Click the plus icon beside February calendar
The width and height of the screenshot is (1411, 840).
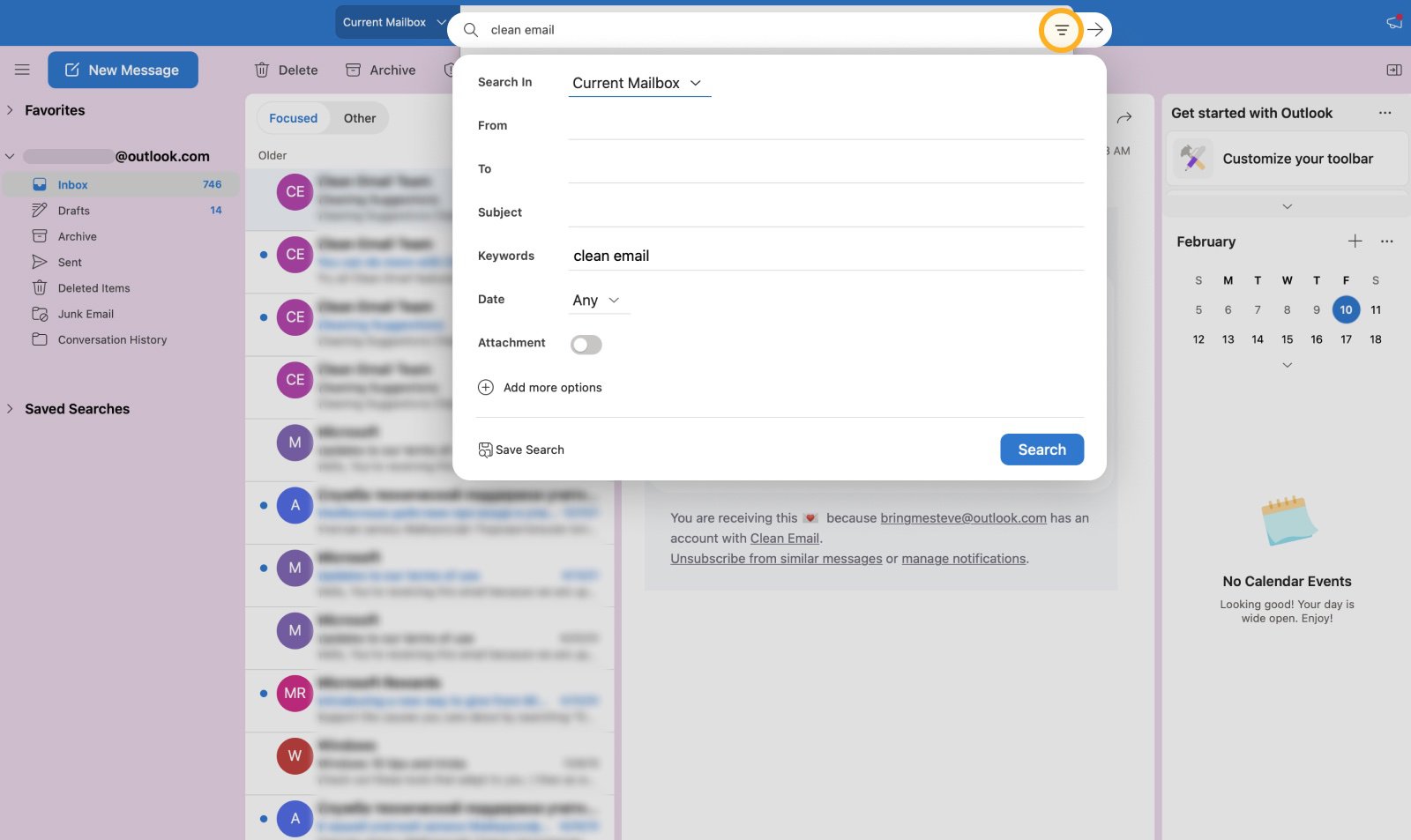click(x=1355, y=241)
